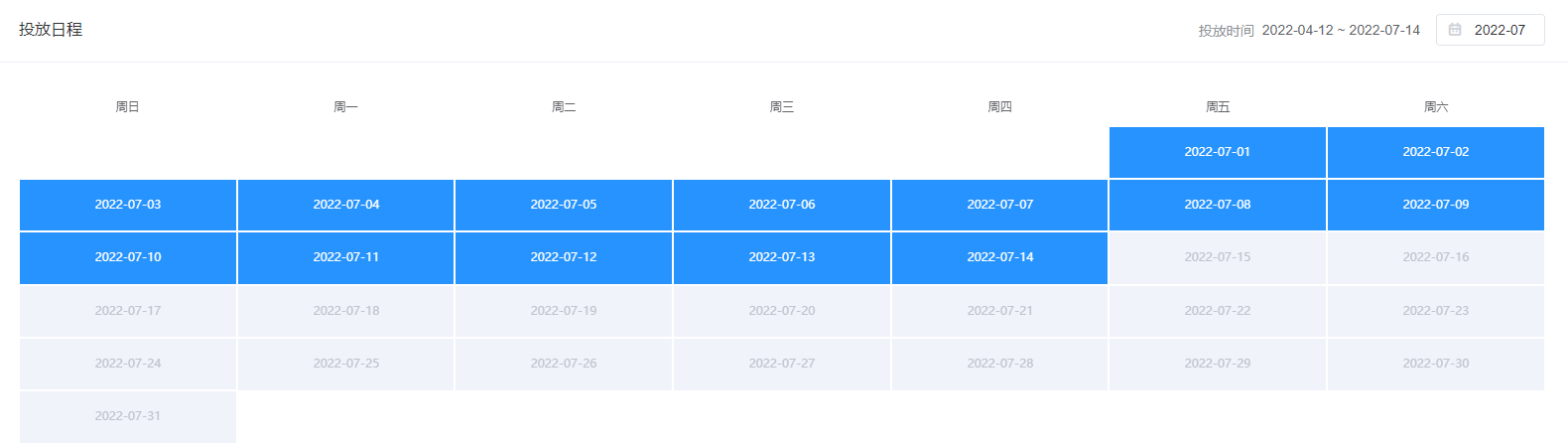The image size is (1568, 447).
Task: Select the 2022-07-11 date cell
Action: pos(346,257)
